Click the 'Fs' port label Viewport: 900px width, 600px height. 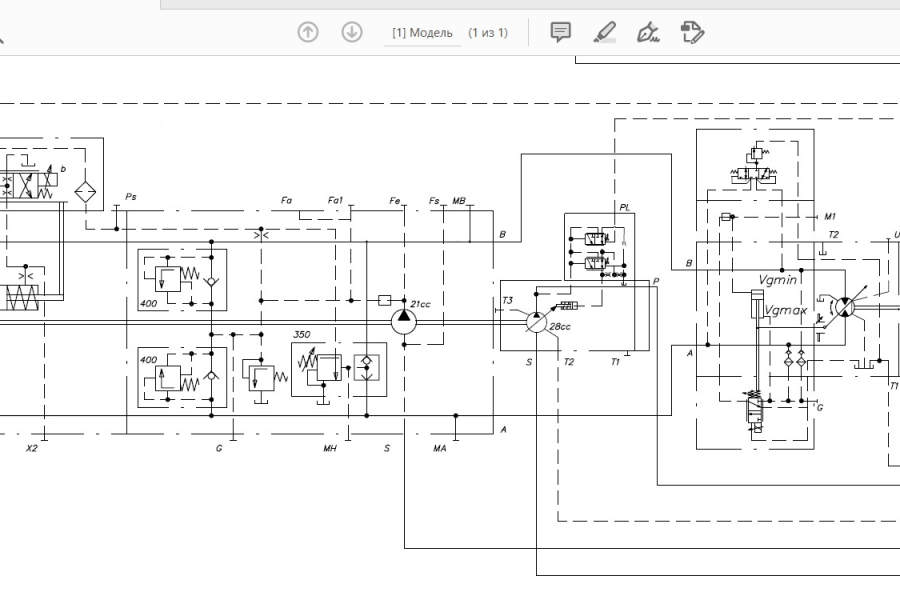coord(434,200)
